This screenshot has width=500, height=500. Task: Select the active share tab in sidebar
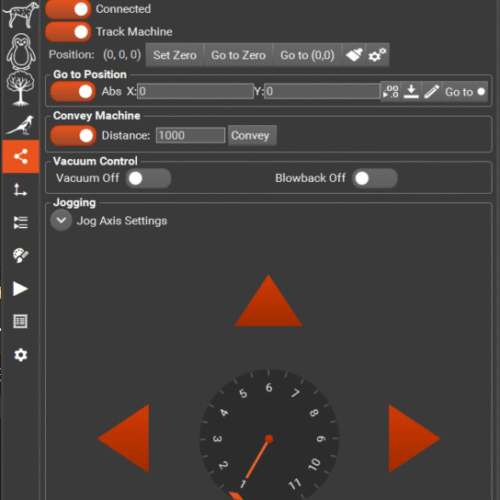coord(21,157)
